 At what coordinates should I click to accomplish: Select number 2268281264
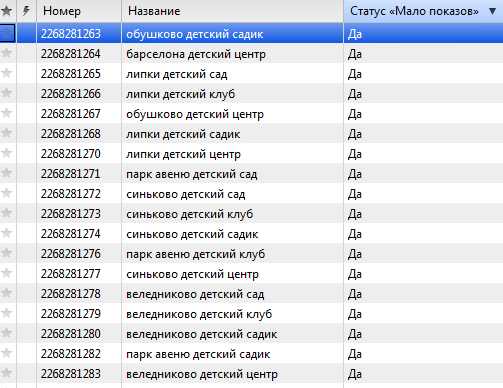71,54
